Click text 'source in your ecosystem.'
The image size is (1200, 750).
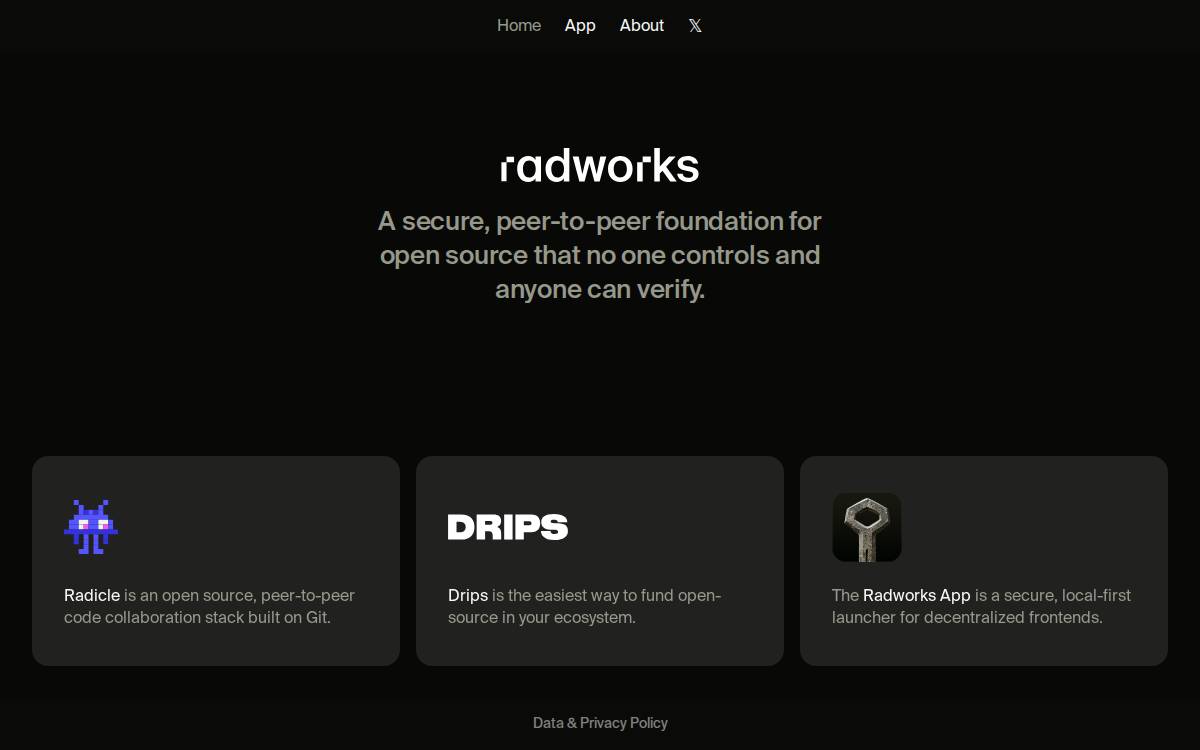pyautogui.click(x=542, y=617)
